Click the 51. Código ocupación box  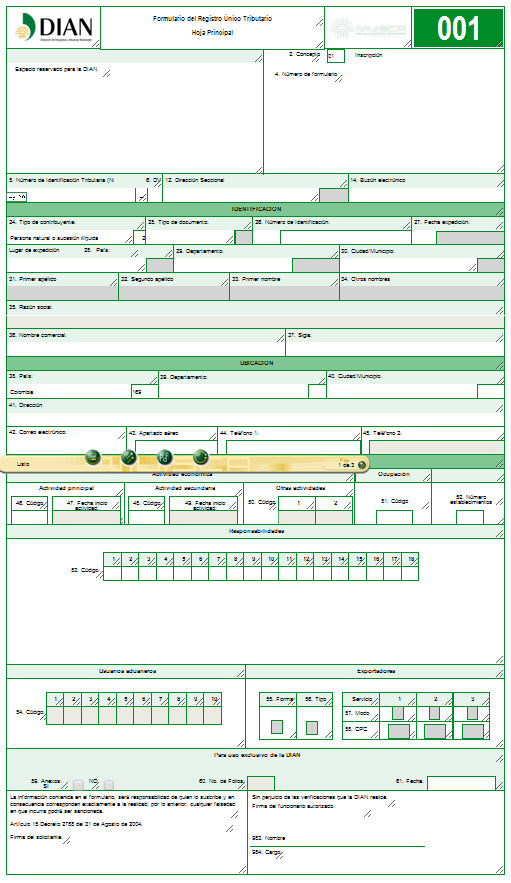pos(394,517)
